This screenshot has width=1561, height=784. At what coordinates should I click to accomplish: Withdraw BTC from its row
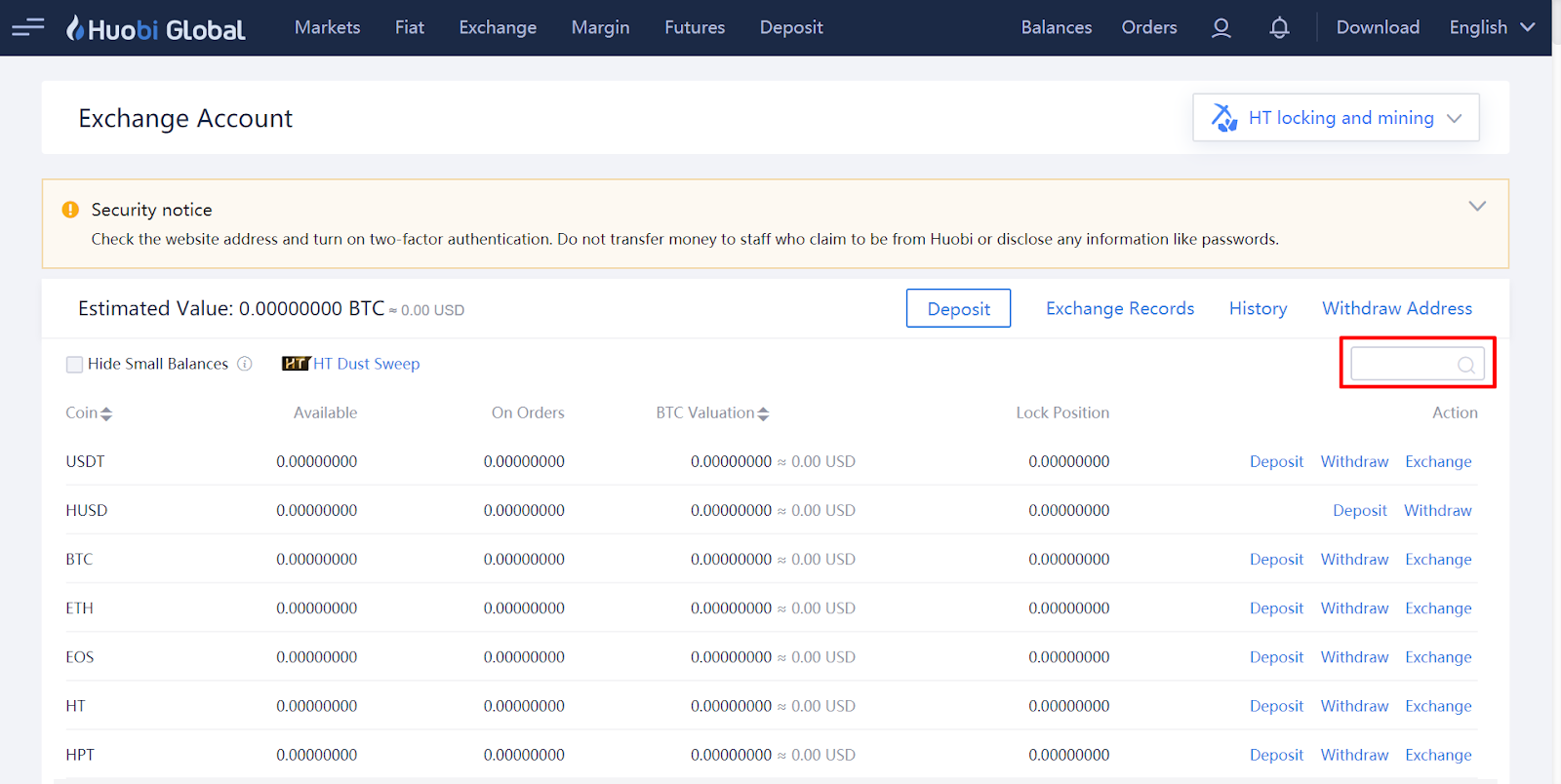tap(1354, 559)
